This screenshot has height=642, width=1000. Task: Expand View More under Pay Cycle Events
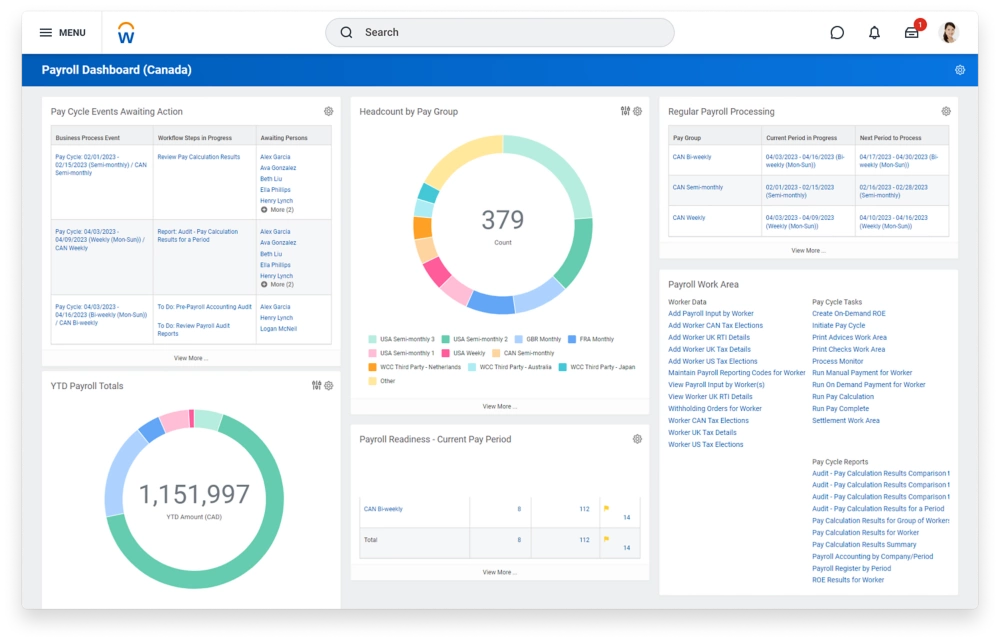pos(191,357)
